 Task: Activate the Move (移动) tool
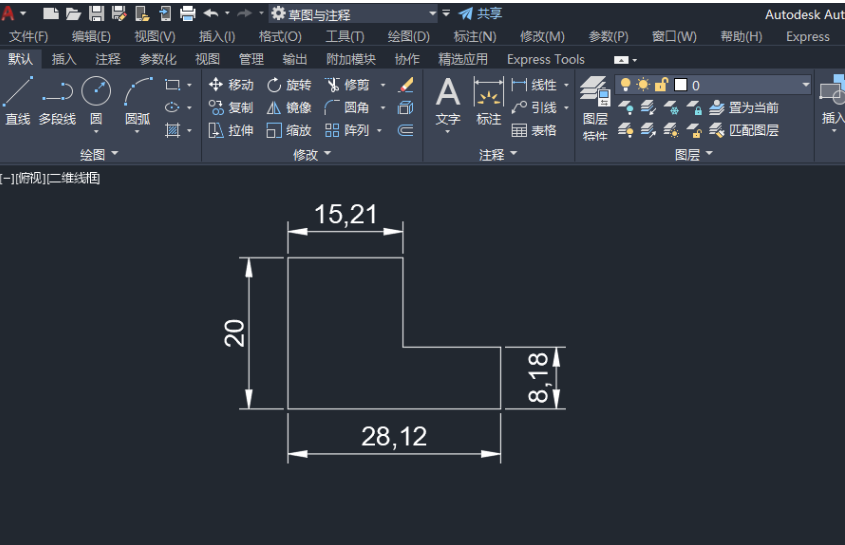click(231, 85)
